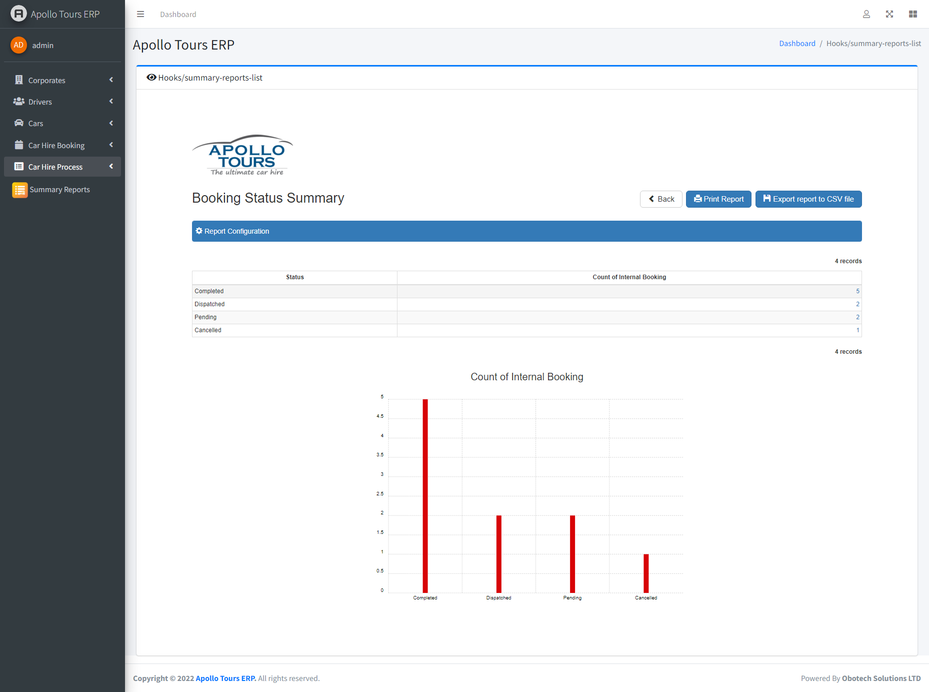Screen dimensions: 929x692
Task: Toggle the sidebar with the hamburger icon
Action: coord(141,14)
